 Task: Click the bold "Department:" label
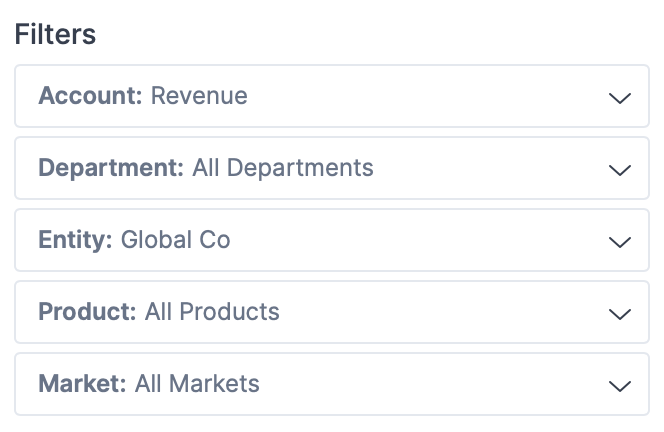tap(111, 168)
